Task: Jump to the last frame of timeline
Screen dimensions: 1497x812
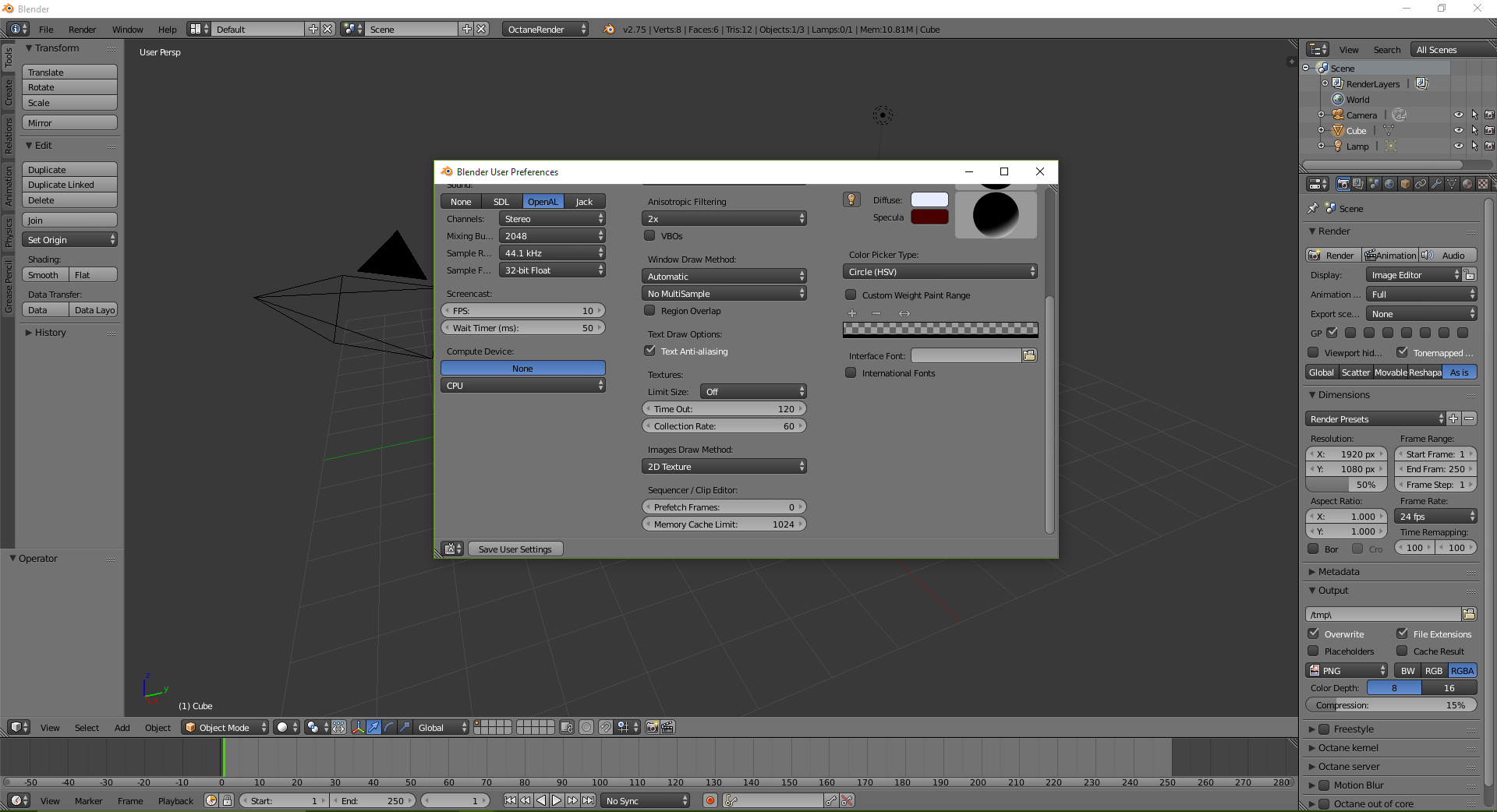Action: pyautogui.click(x=588, y=800)
